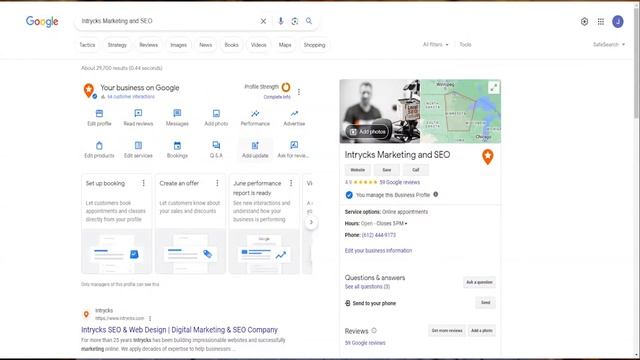The width and height of the screenshot is (640, 360).
Task: Click info icon beside You manage this Business Profile
Action: (436, 194)
